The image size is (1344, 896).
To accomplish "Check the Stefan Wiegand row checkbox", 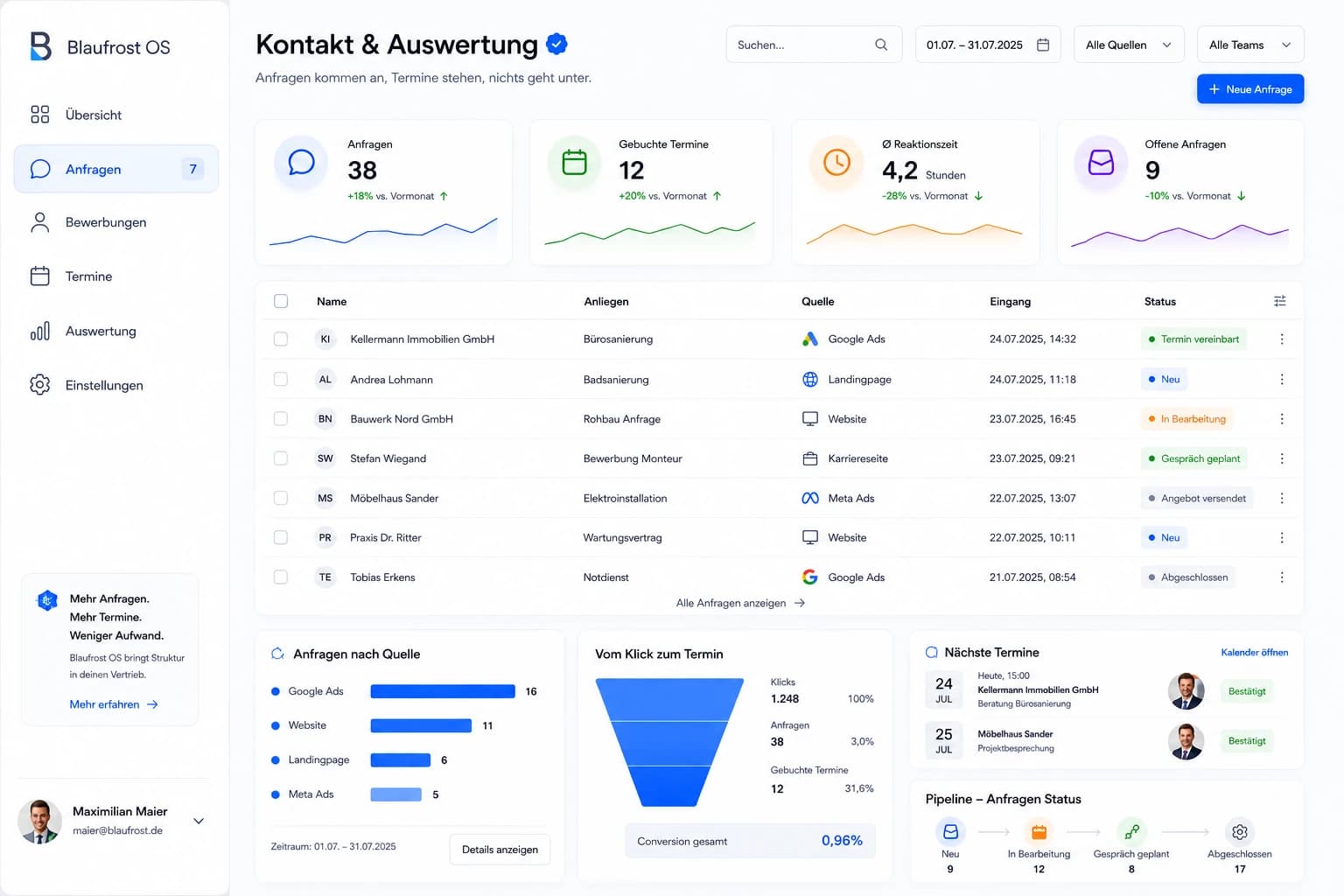I will 281,458.
